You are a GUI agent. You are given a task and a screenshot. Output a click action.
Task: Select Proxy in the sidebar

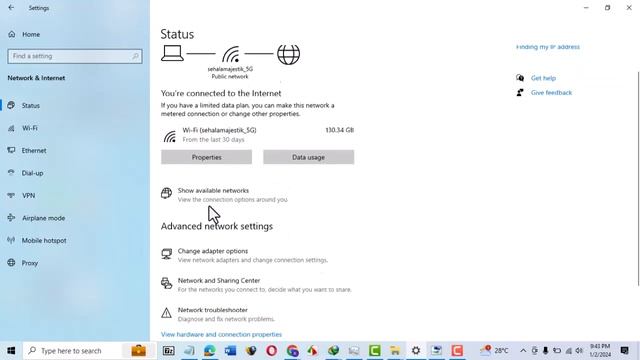point(29,263)
